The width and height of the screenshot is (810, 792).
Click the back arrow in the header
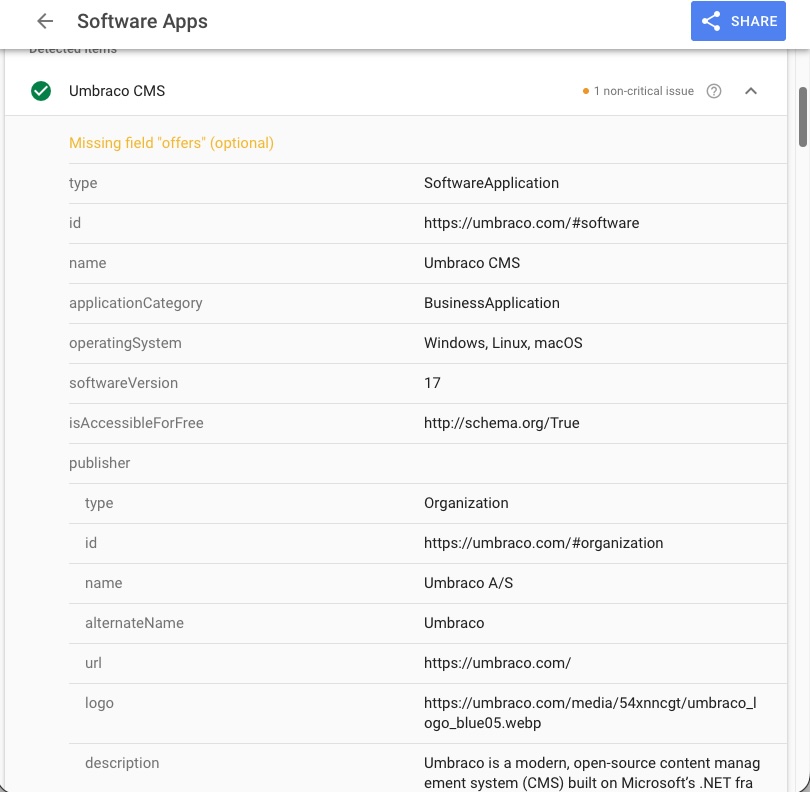(44, 21)
